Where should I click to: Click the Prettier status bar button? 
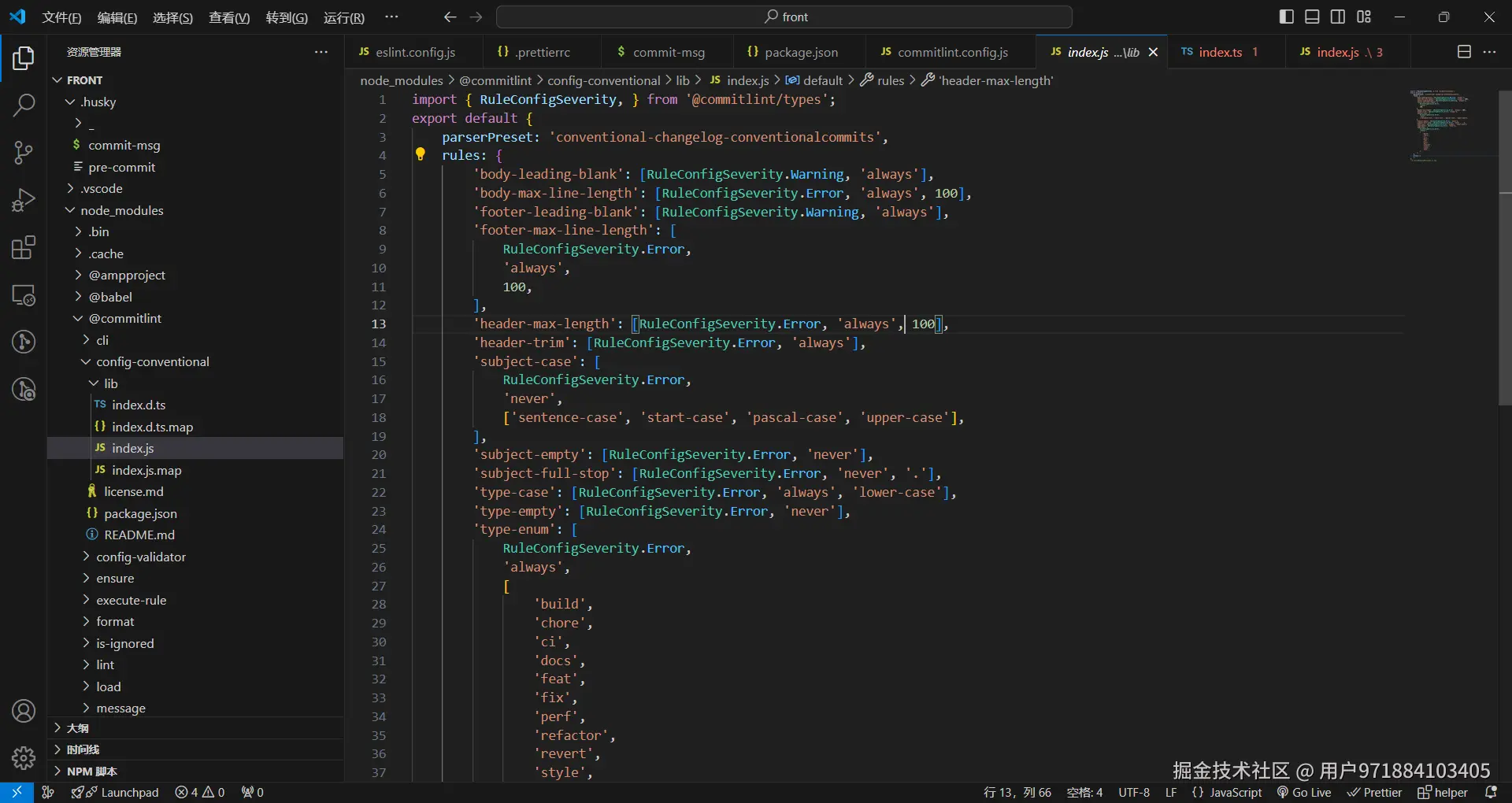[1374, 792]
